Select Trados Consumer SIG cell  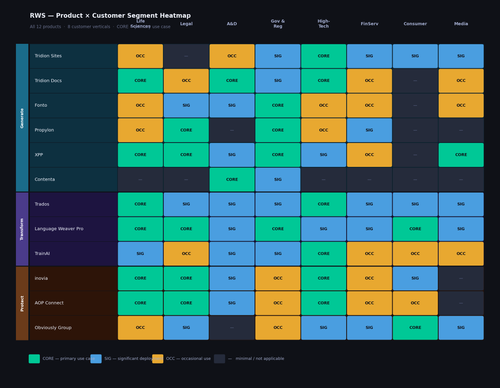click(x=415, y=204)
